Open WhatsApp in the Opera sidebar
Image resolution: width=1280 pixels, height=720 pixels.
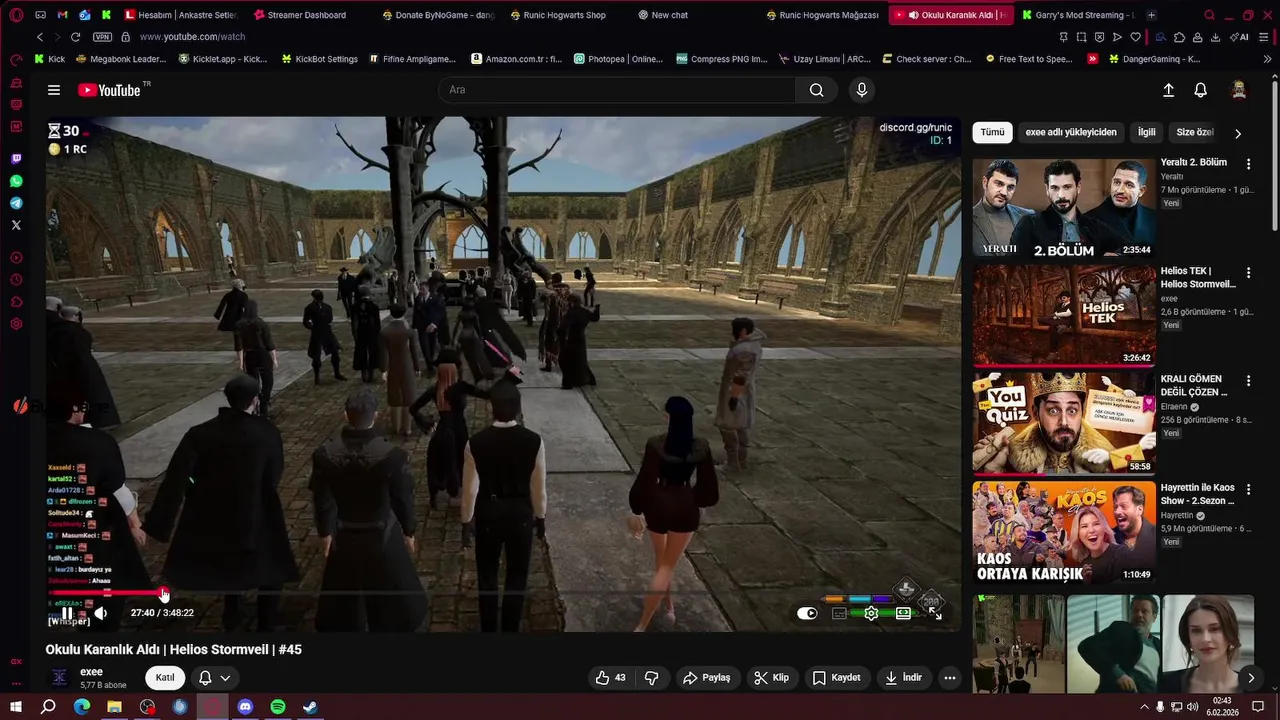[16, 181]
